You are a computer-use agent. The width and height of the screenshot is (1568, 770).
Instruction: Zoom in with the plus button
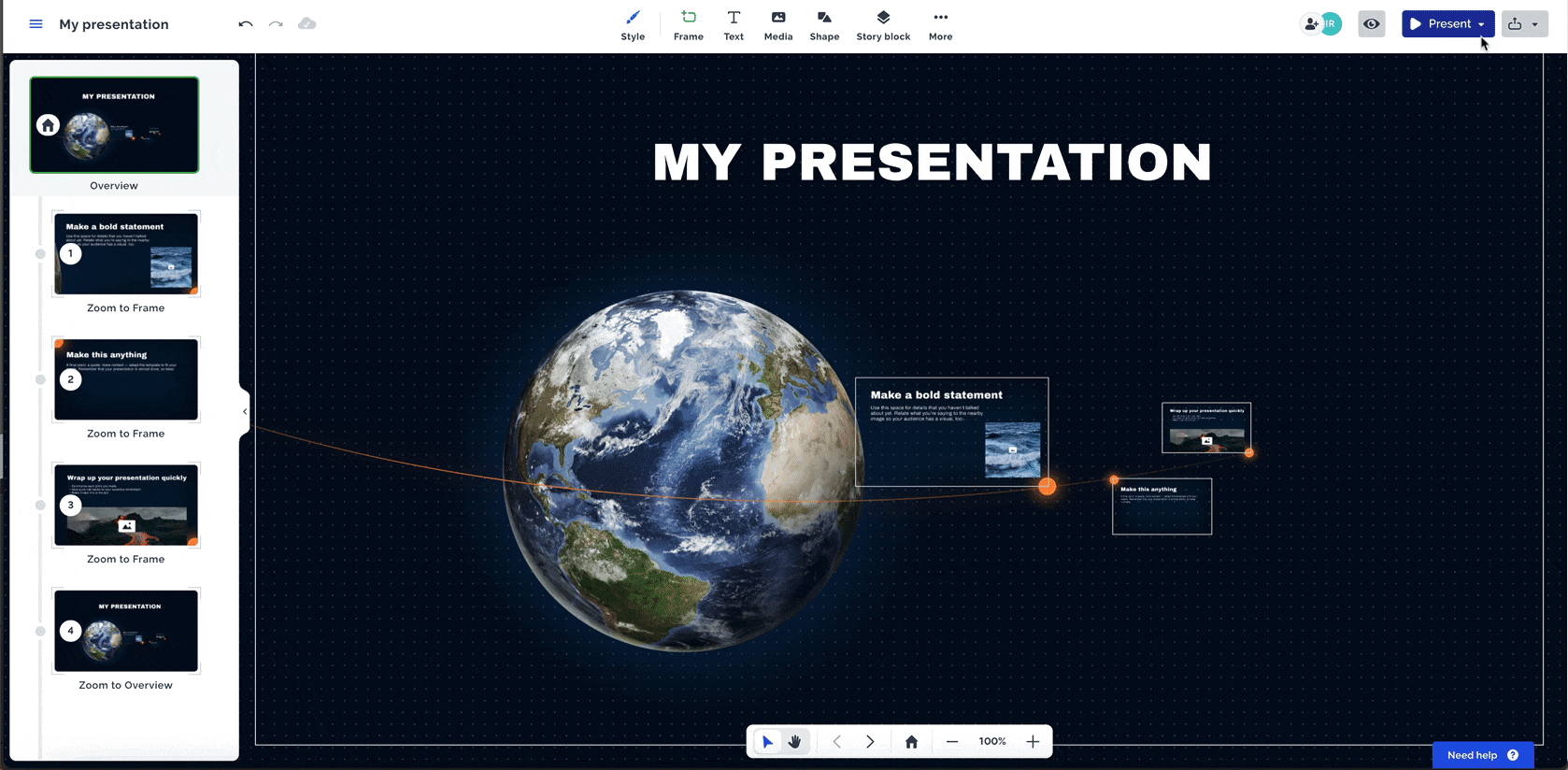[1033, 742]
